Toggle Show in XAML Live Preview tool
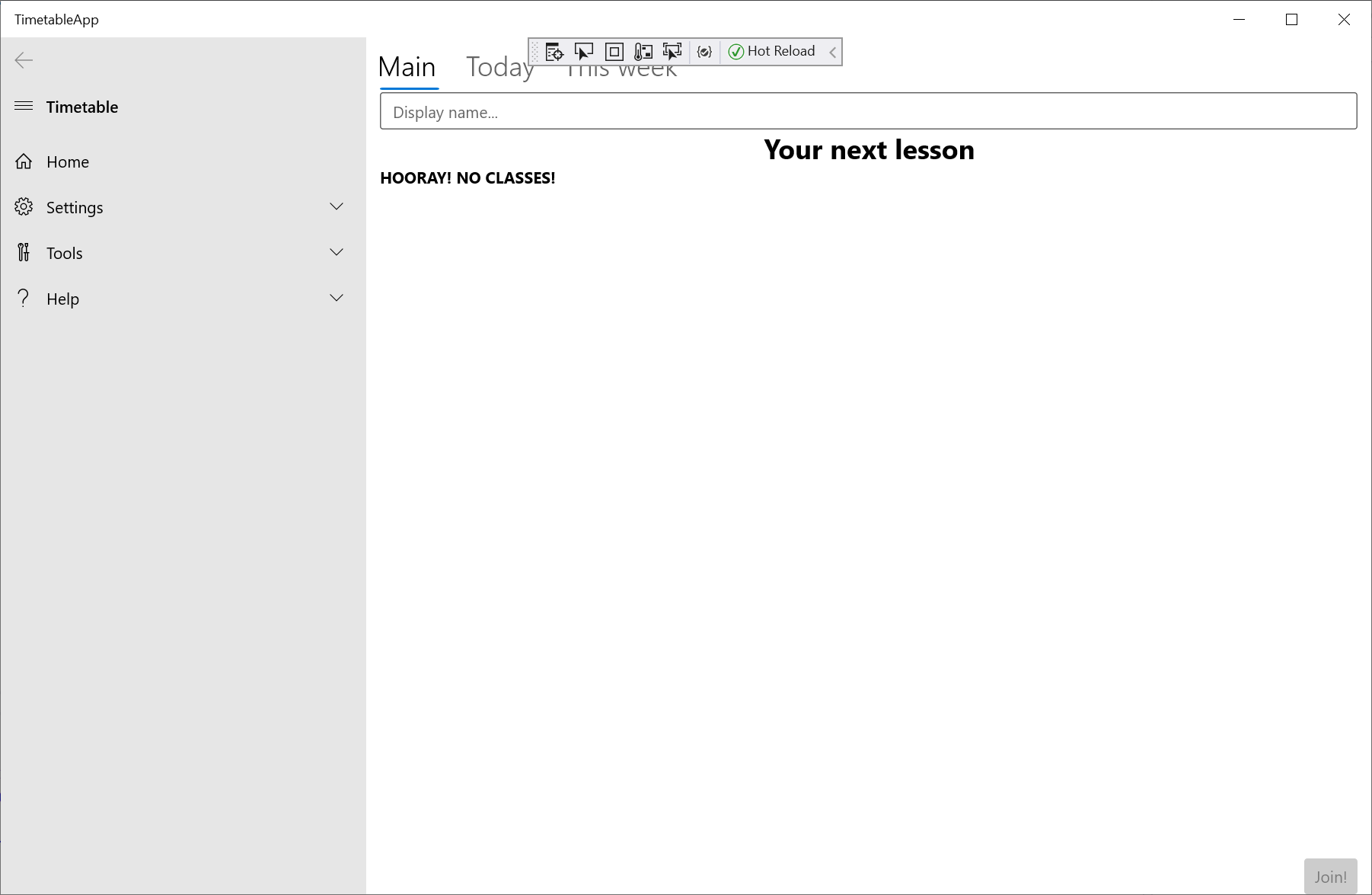 (x=672, y=52)
